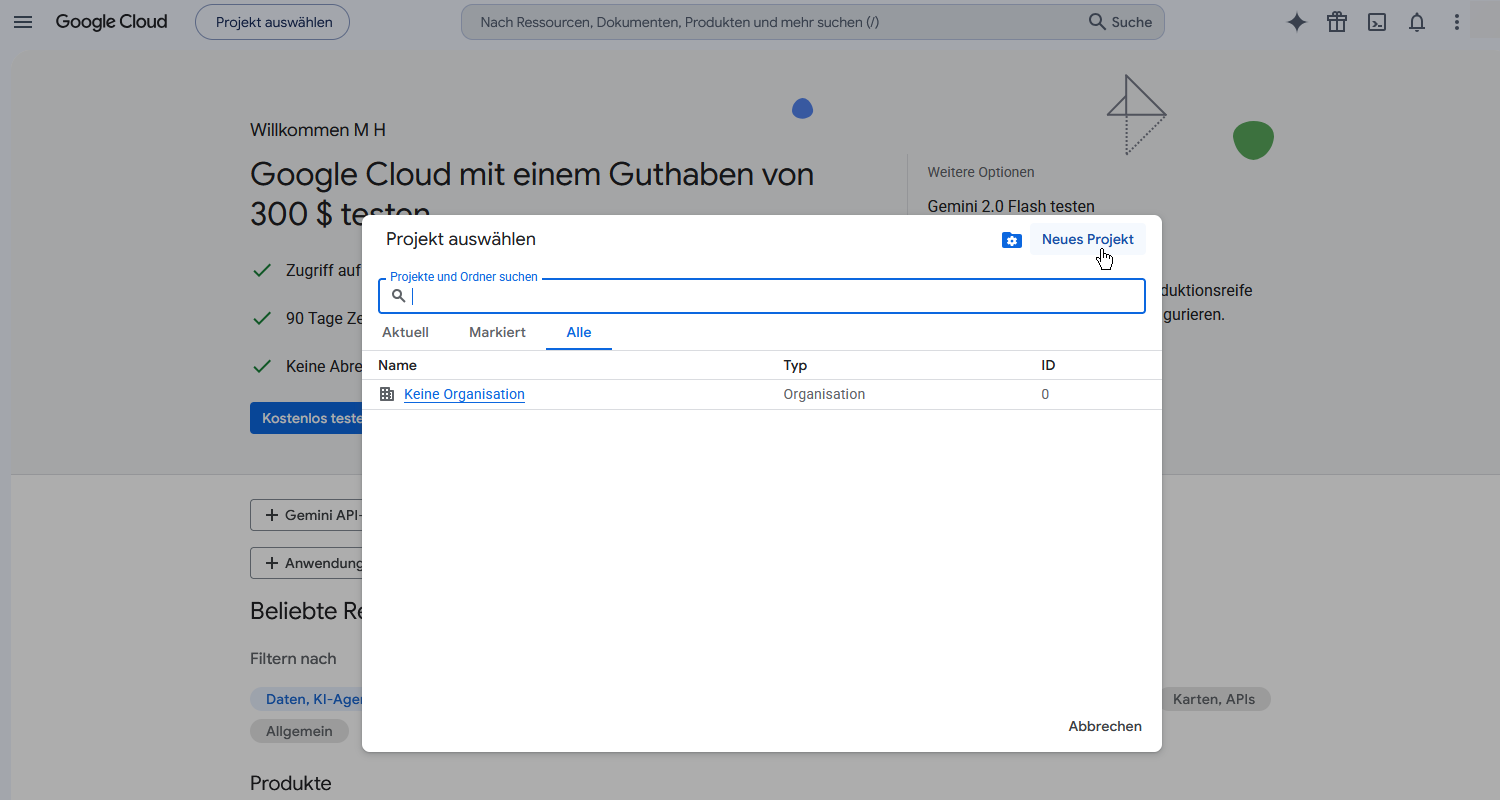The image size is (1500, 800).
Task: Open the notifications bell
Action: [1417, 22]
